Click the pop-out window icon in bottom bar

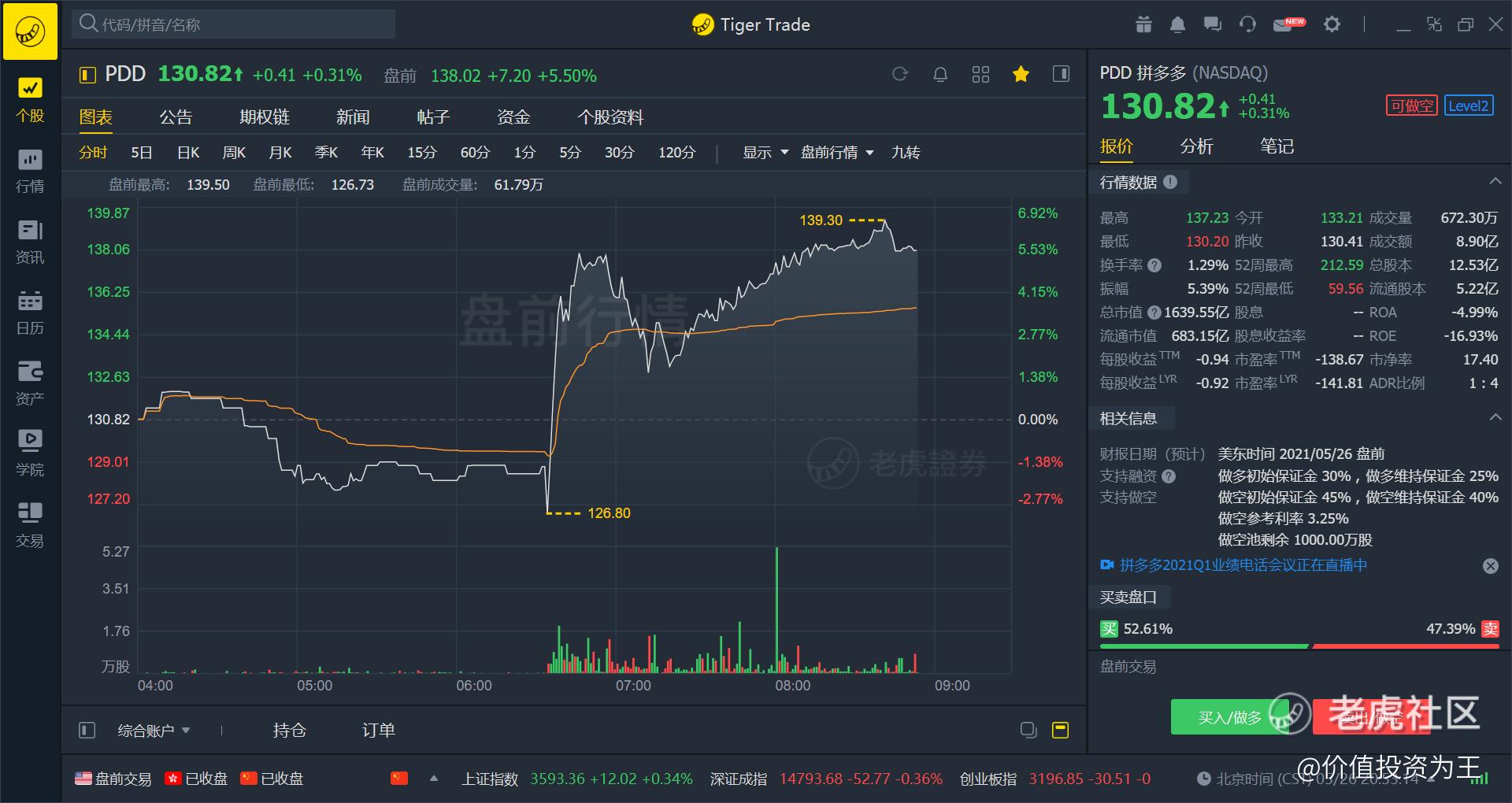click(1028, 730)
